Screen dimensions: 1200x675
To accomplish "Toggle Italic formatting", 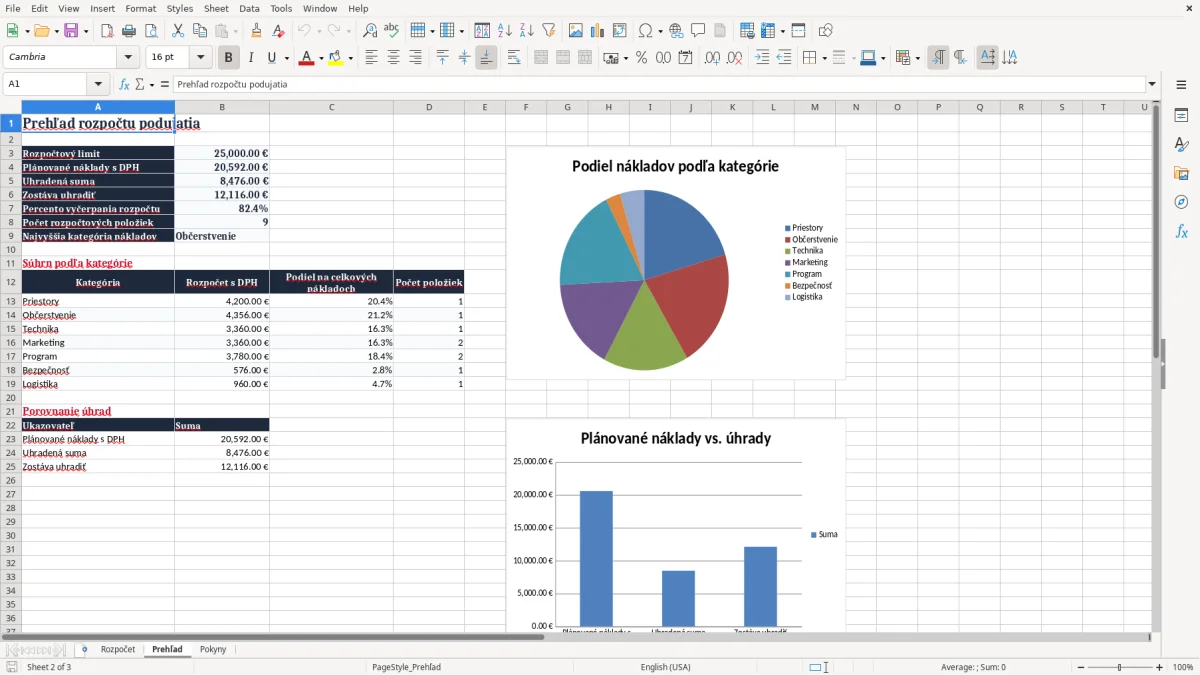I will pyautogui.click(x=250, y=58).
